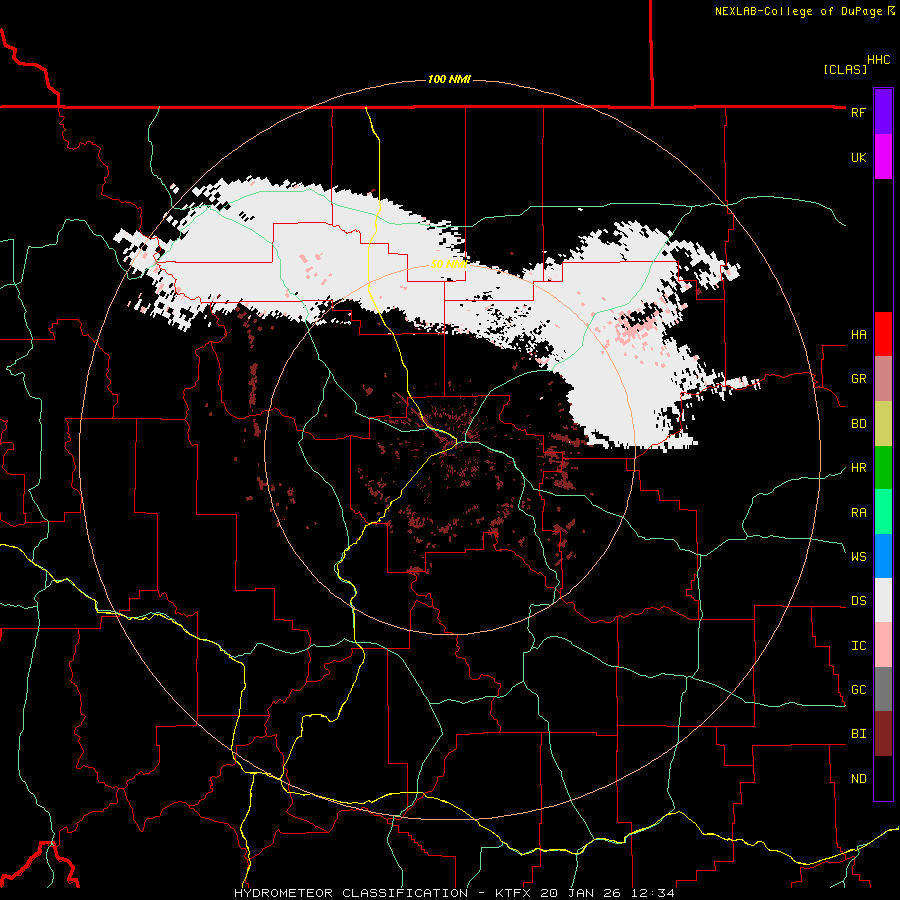
Task: Click the HR legend label
Action: (858, 468)
